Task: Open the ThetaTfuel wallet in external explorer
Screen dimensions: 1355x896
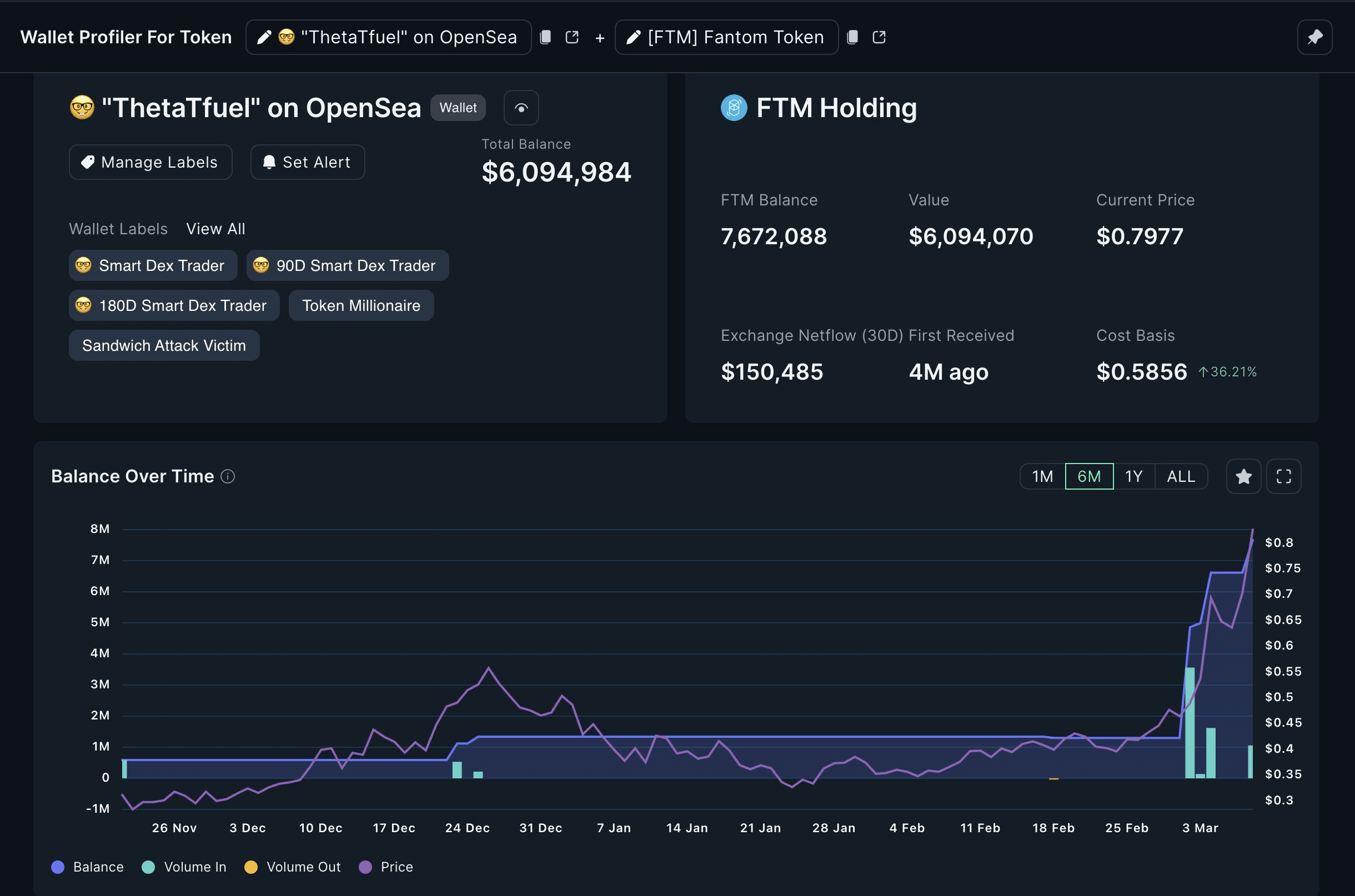Action: point(572,37)
